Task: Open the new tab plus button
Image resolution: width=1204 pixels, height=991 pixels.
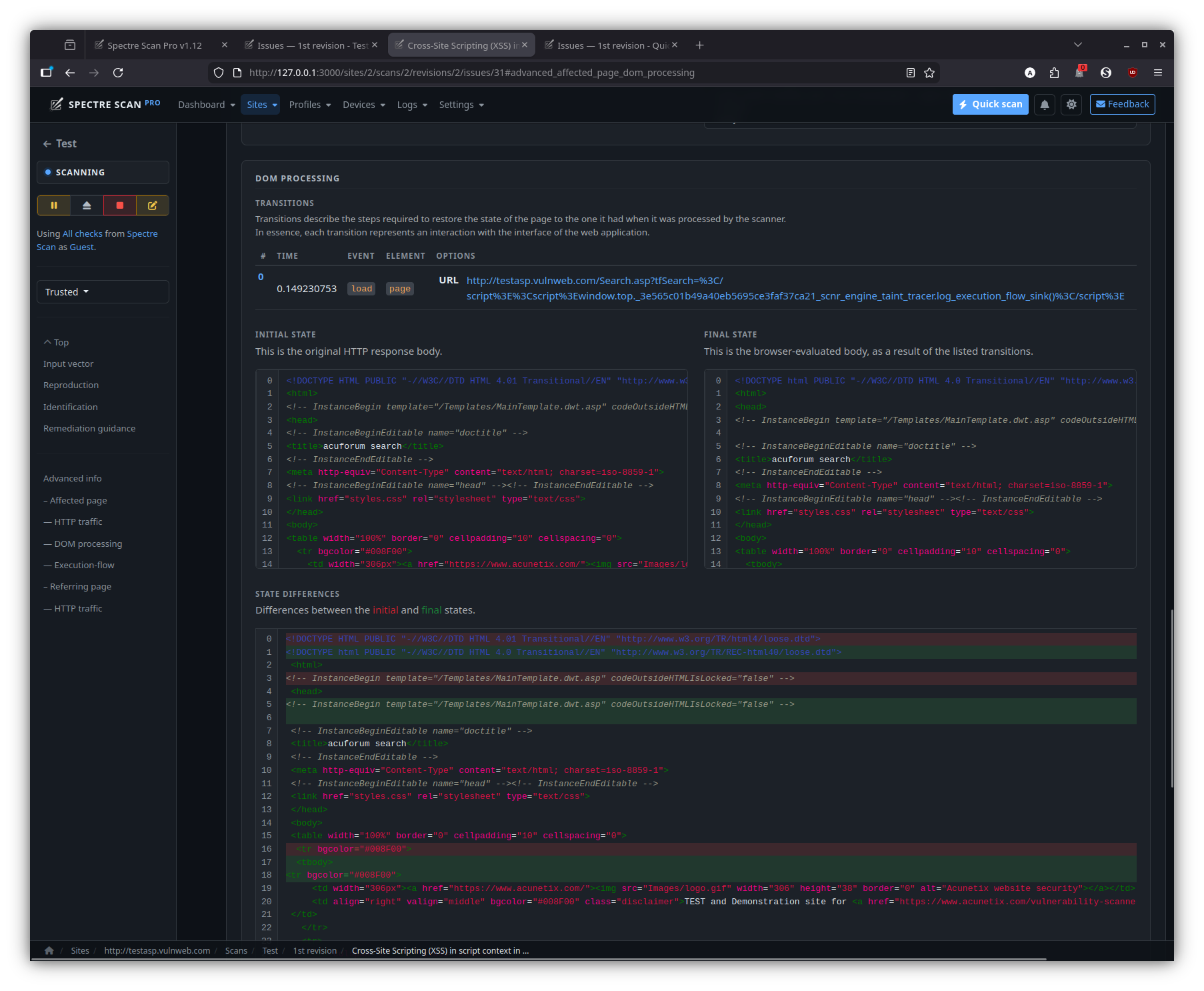Action: coord(699,45)
